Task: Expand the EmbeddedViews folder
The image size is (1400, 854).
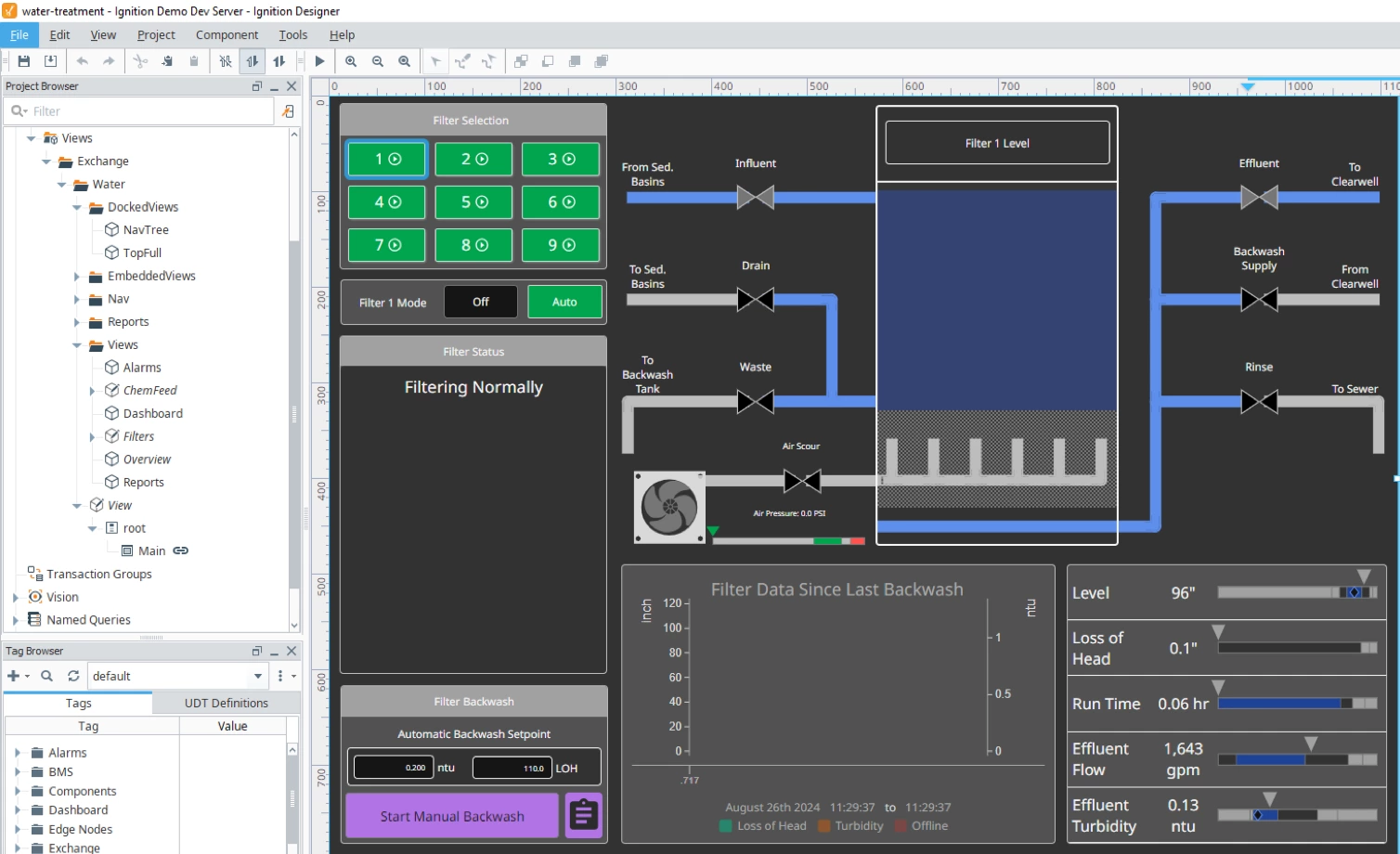Action: [x=76, y=276]
